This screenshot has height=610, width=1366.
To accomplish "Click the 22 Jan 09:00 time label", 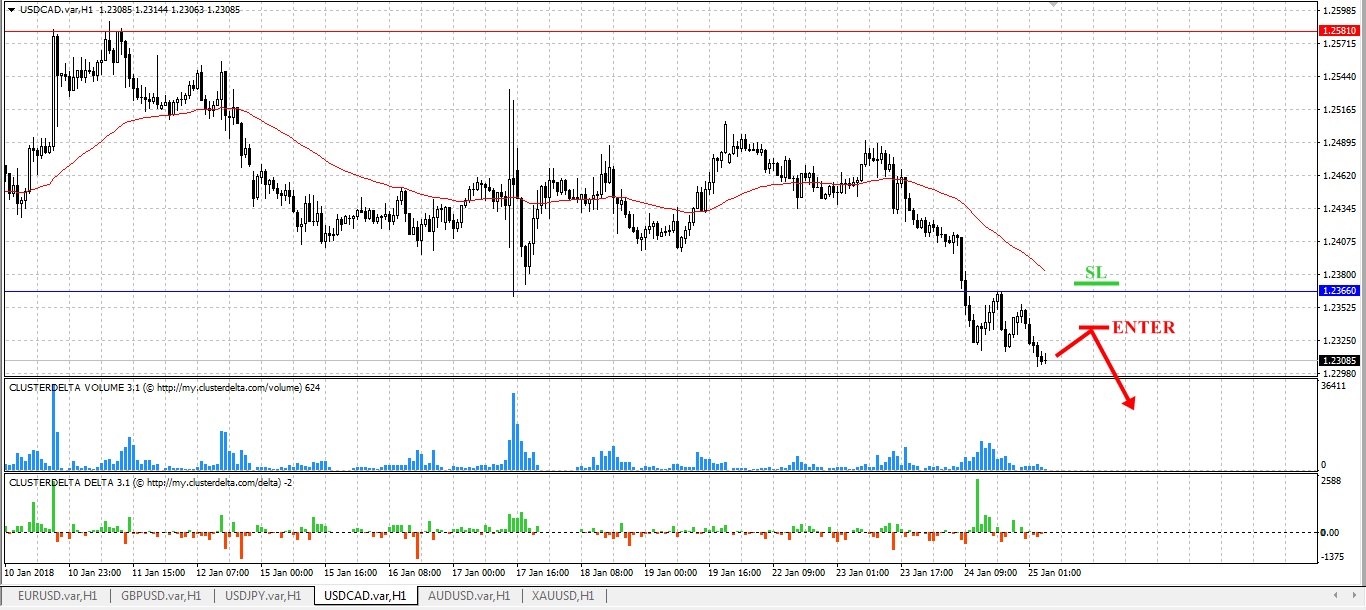I will [x=798, y=573].
